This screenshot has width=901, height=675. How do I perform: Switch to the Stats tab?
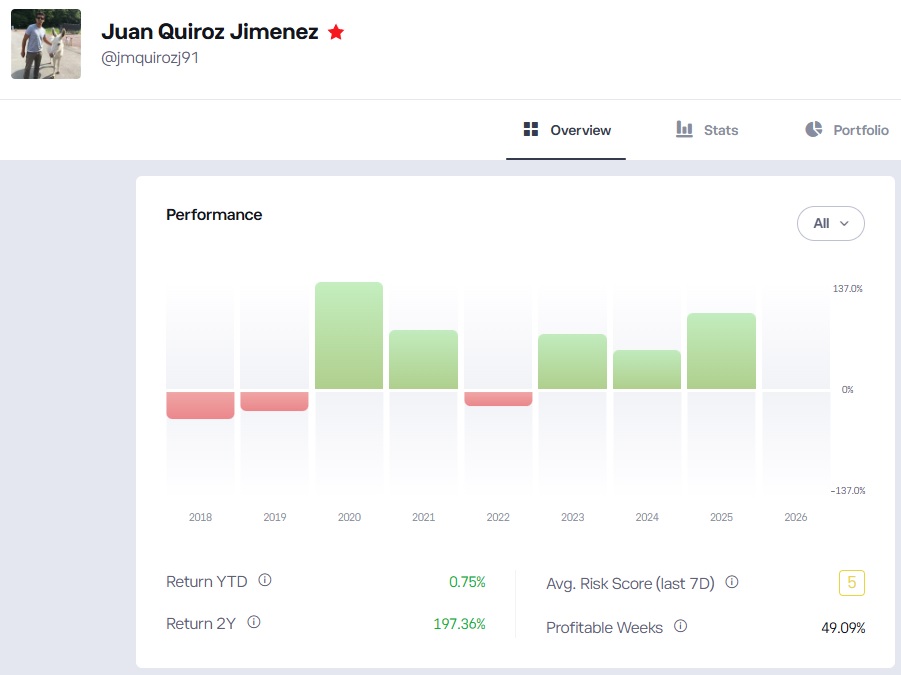(706, 130)
